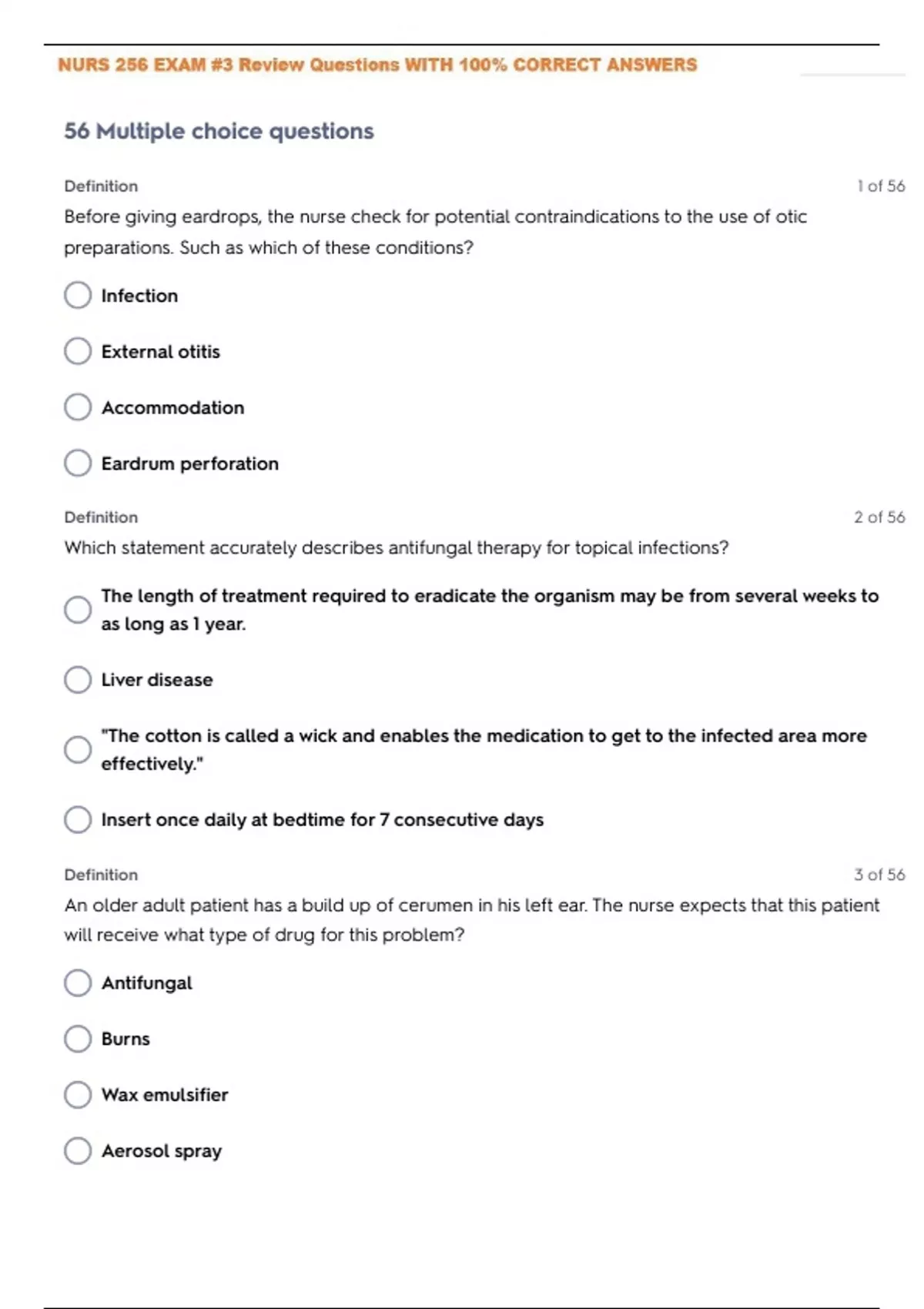Click the cerumen build up question text

(471, 920)
